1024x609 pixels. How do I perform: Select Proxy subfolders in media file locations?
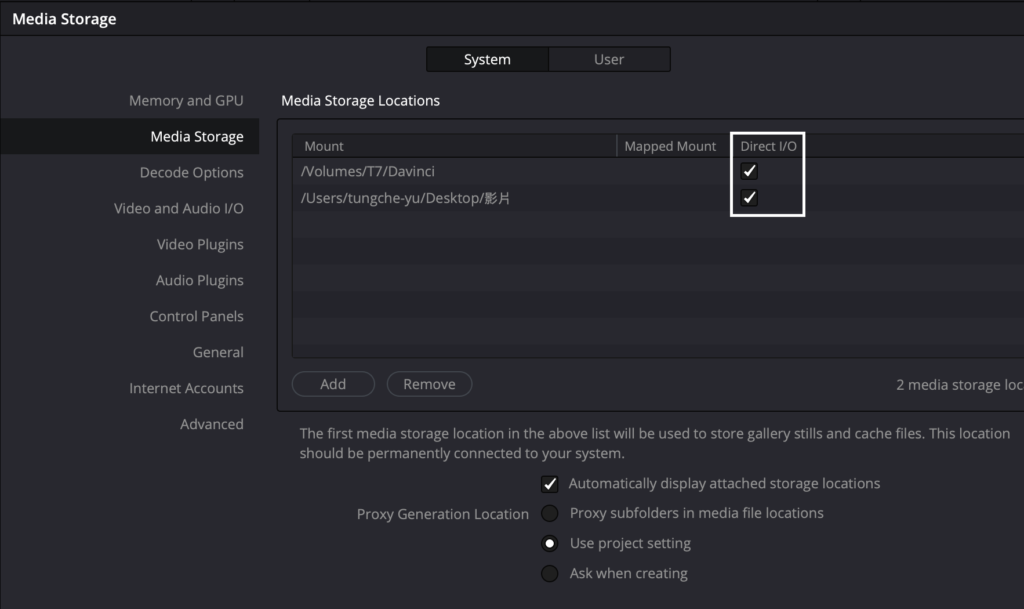550,513
